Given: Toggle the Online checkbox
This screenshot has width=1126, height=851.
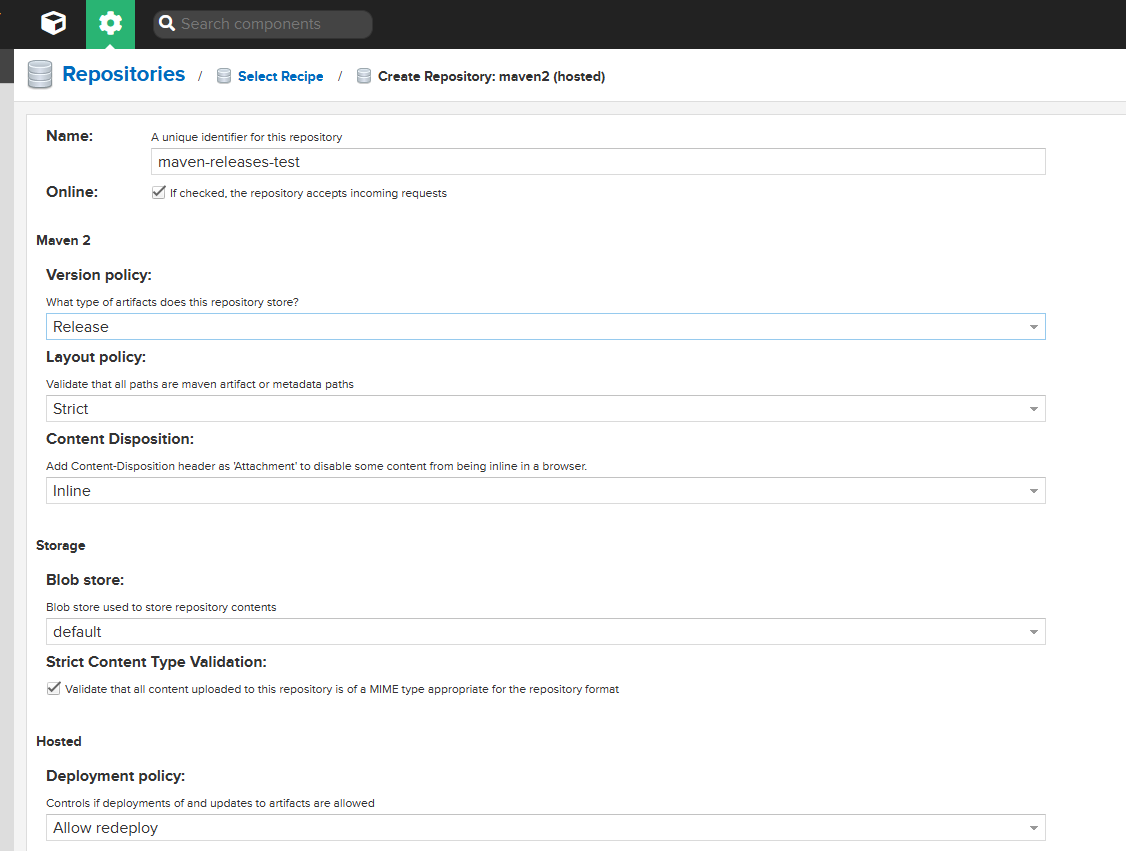Looking at the screenshot, I should click(x=159, y=192).
